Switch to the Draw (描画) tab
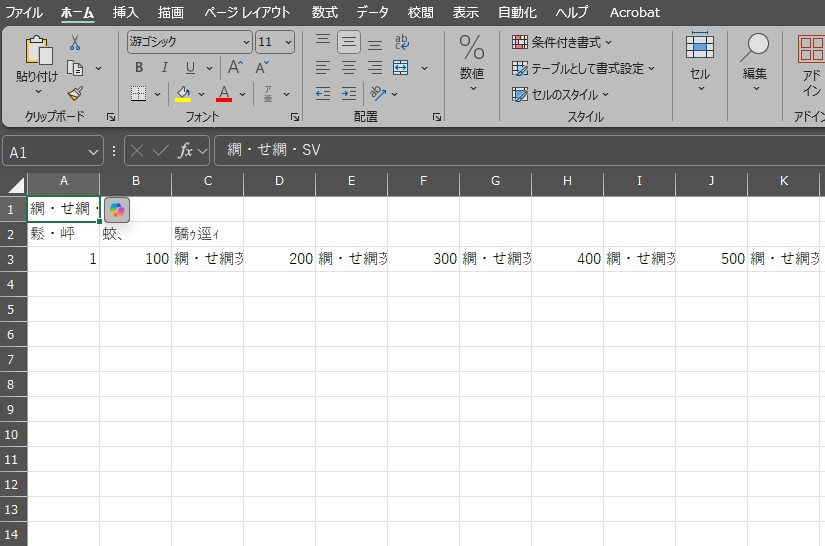Viewport: 825px width, 546px height. (170, 12)
